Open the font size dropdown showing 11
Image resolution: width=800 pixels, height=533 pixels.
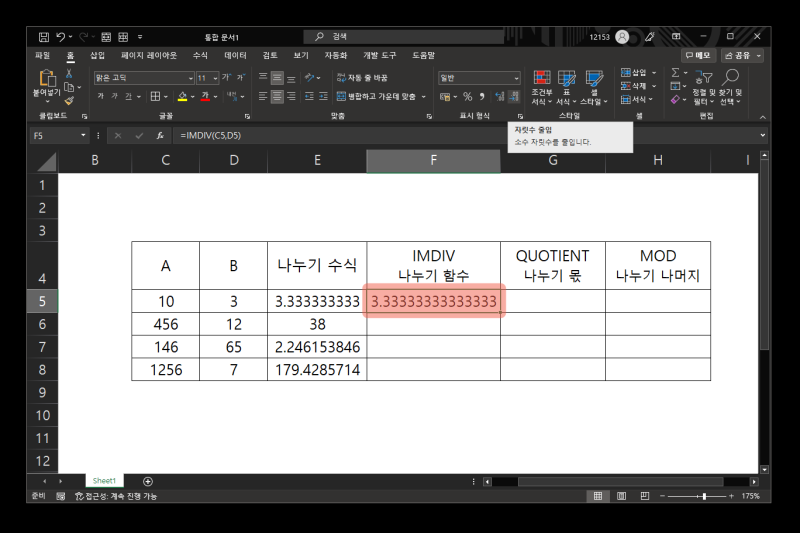(215, 78)
